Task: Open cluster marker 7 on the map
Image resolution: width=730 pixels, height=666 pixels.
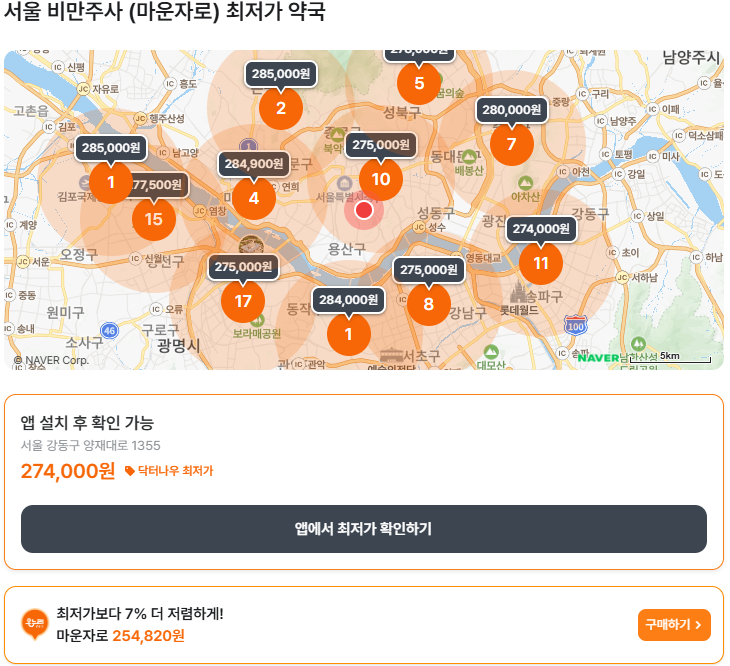Action: tap(511, 144)
